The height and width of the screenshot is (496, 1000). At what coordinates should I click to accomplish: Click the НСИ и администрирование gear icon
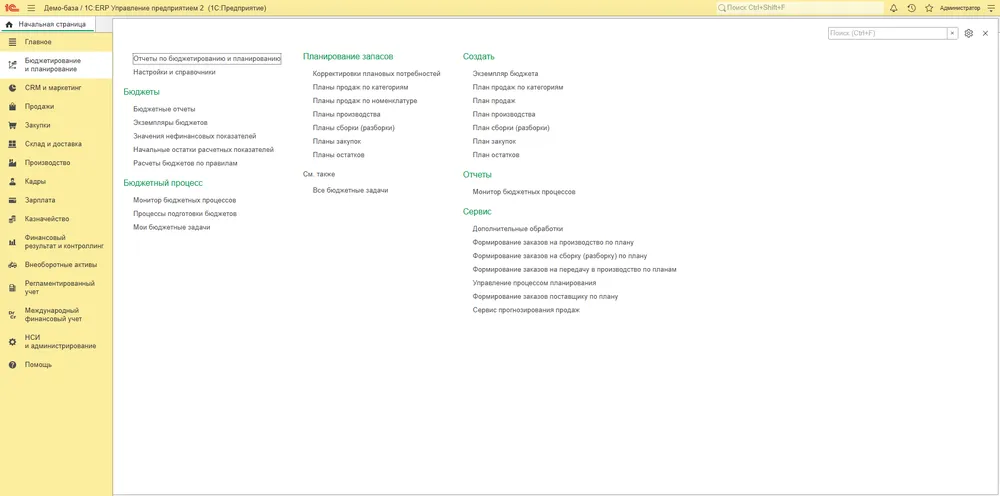click(12, 342)
